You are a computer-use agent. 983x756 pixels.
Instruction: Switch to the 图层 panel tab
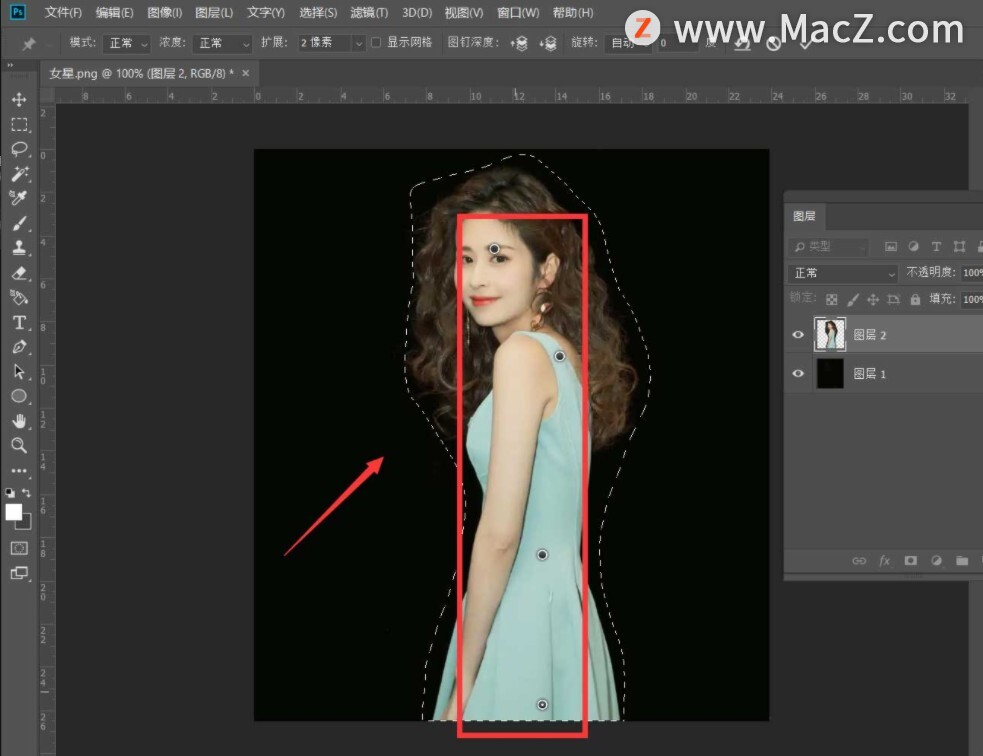coord(804,216)
